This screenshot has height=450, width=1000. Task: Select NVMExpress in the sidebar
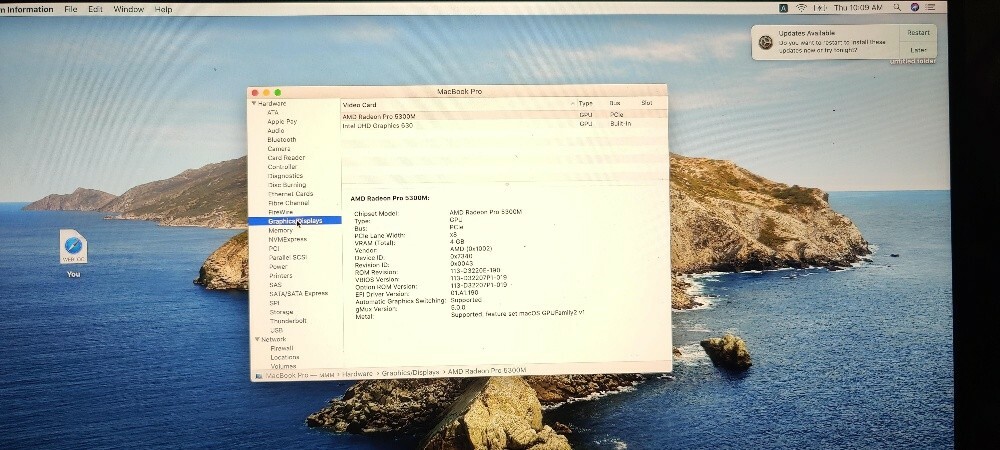(288, 239)
